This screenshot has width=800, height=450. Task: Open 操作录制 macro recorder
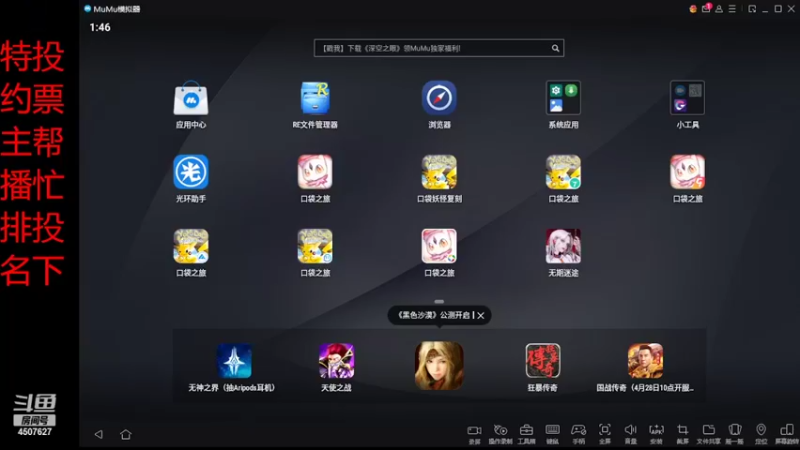[501, 434]
